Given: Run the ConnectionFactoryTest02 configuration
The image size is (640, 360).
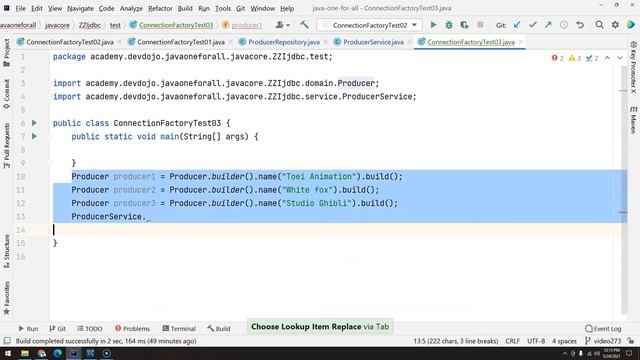Looking at the screenshot, I should click(433, 25).
